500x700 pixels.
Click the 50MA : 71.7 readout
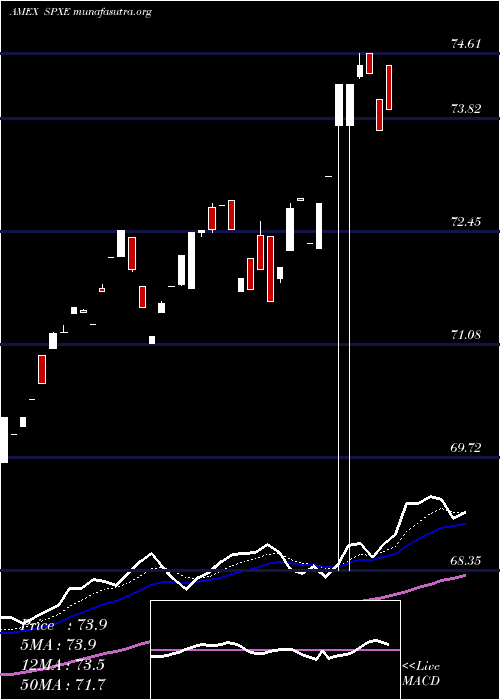(x=63, y=684)
